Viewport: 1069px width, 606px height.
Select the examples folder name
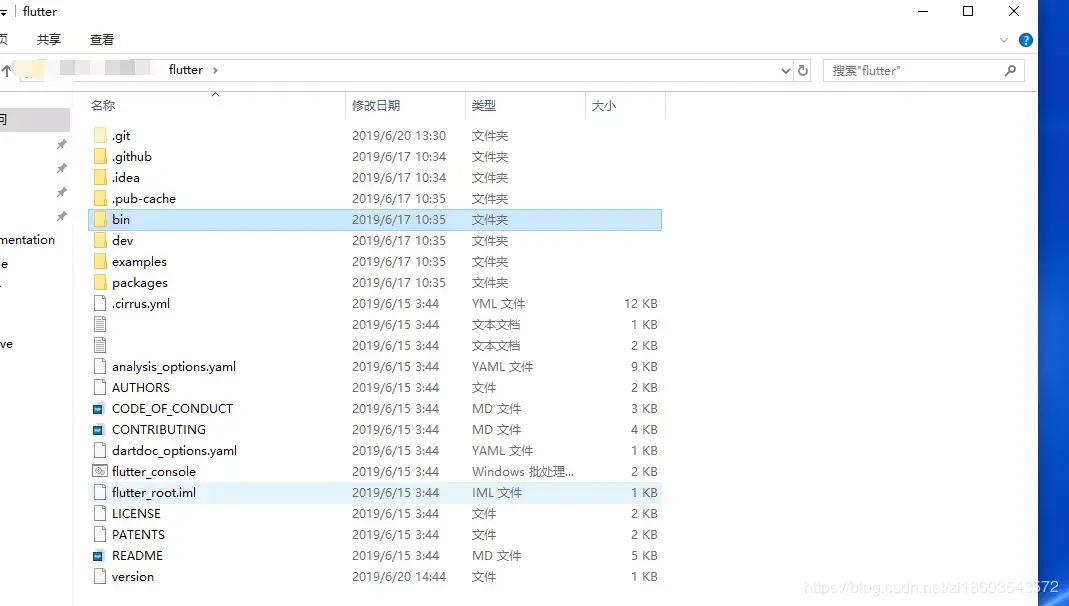(x=139, y=262)
